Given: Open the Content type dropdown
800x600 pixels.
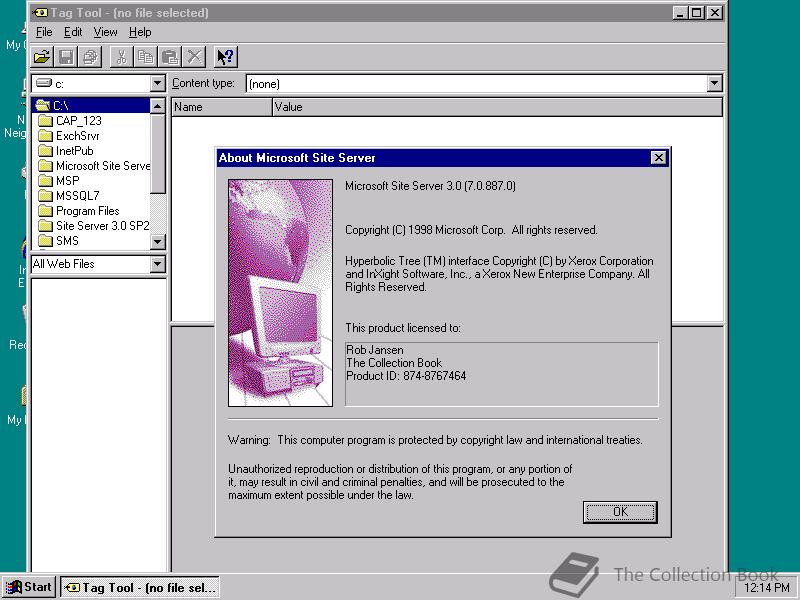Looking at the screenshot, I should [714, 83].
